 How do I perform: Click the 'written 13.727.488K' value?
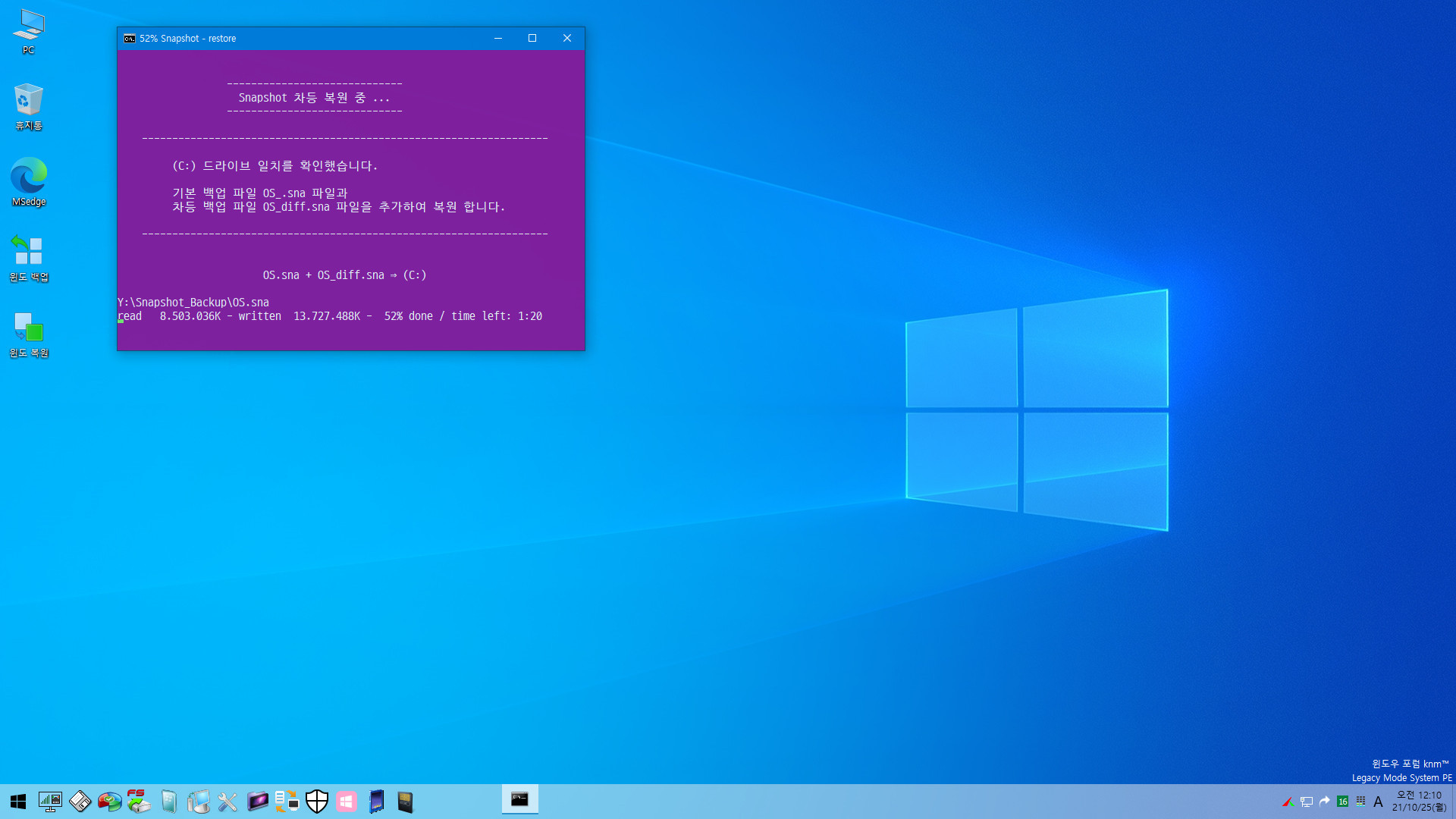[x=300, y=315]
